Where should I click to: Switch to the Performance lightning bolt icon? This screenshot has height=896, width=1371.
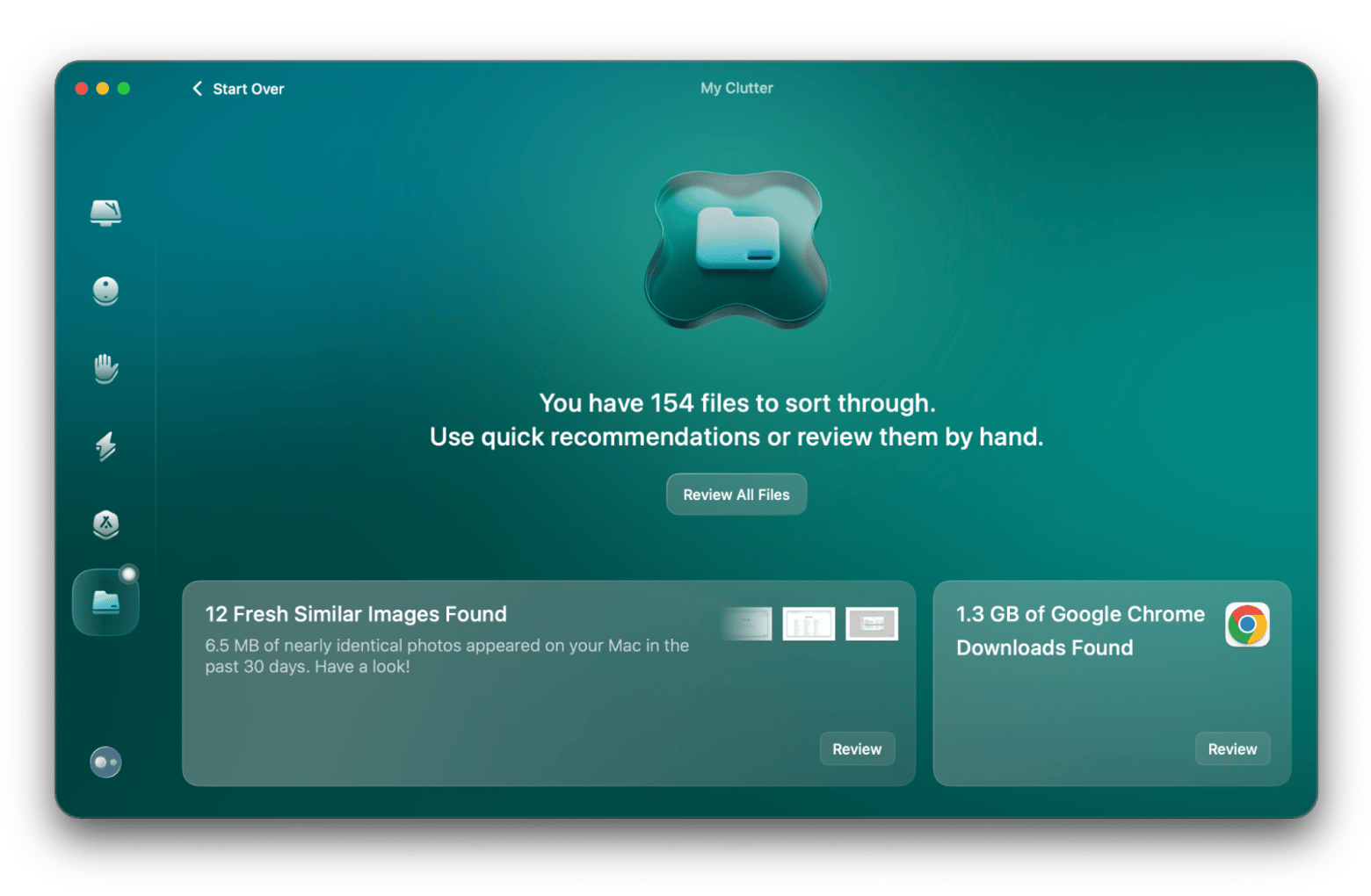coord(105,446)
